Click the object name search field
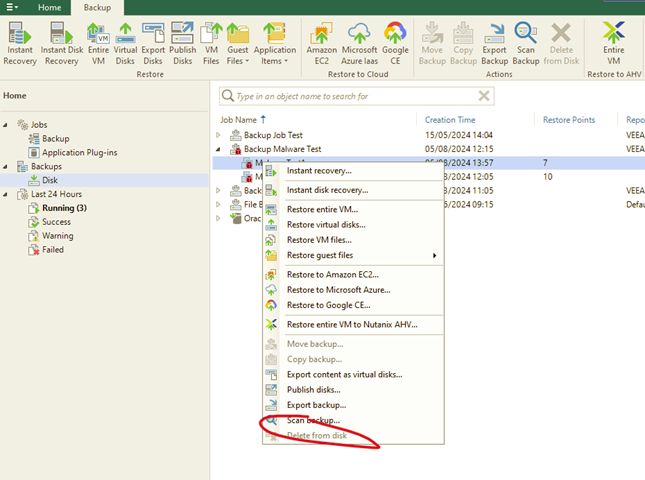 [x=356, y=96]
